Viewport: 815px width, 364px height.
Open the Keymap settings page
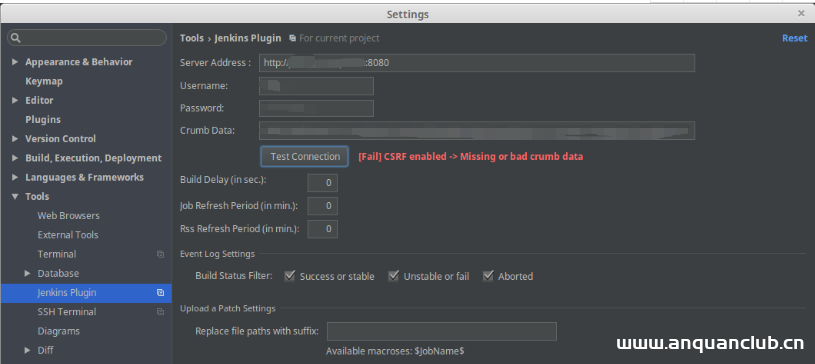pyautogui.click(x=44, y=81)
